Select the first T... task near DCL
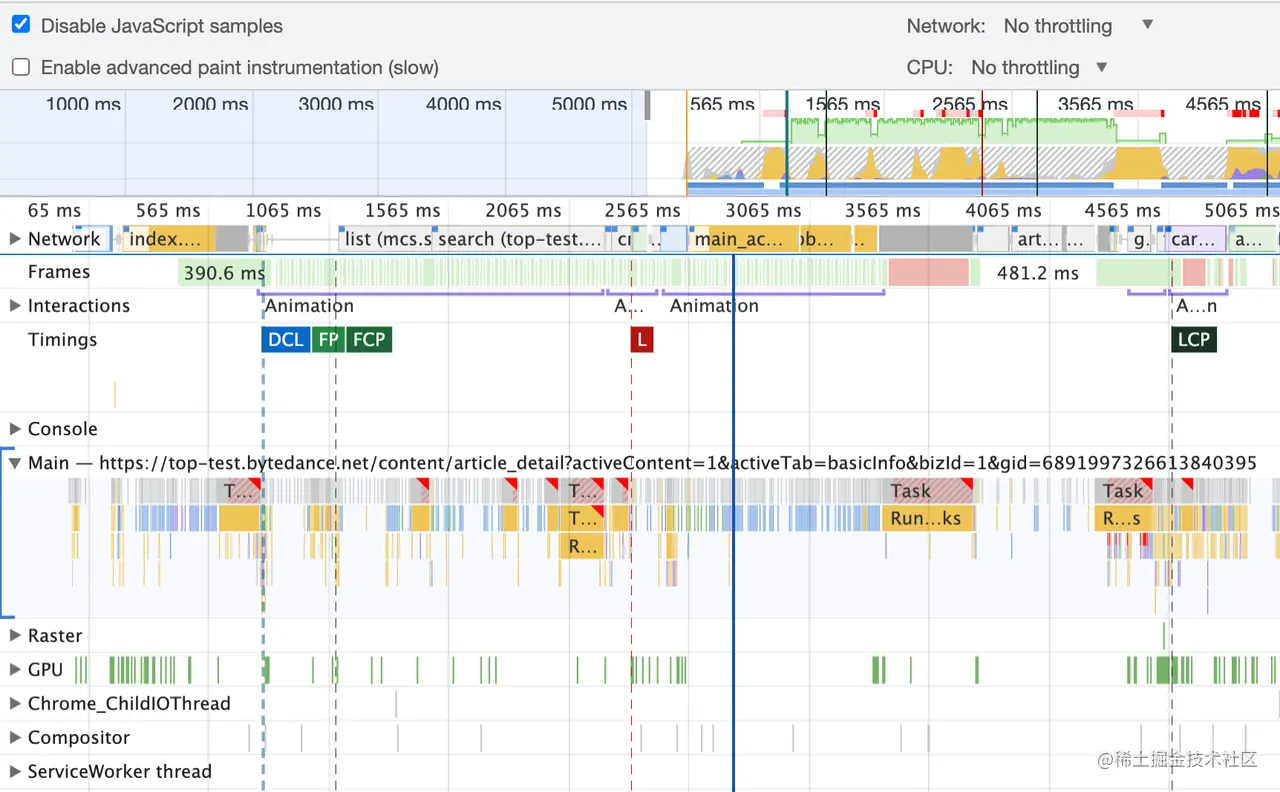The image size is (1280, 792). 240,491
